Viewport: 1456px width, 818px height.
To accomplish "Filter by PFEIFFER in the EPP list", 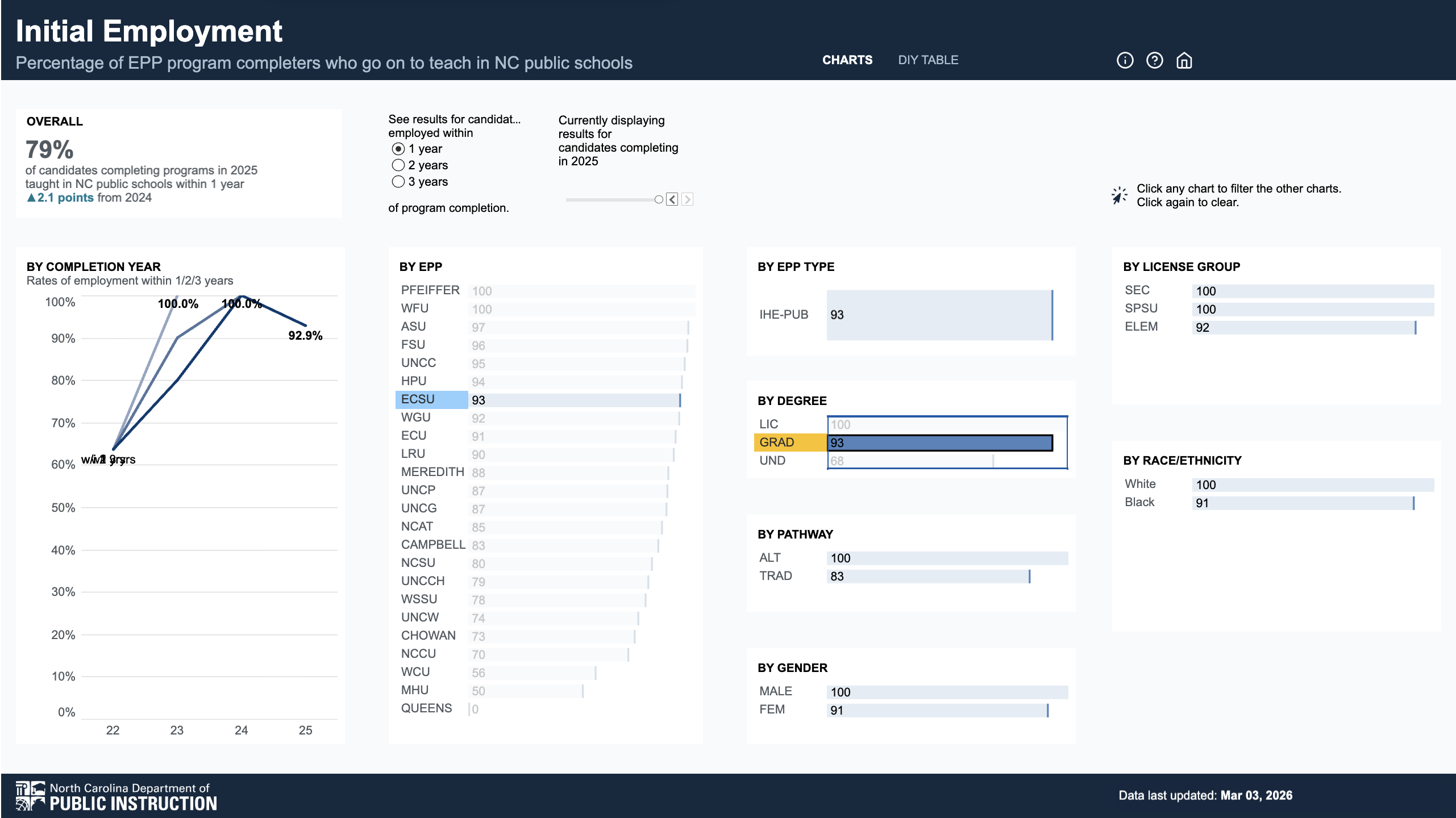I will [x=430, y=290].
